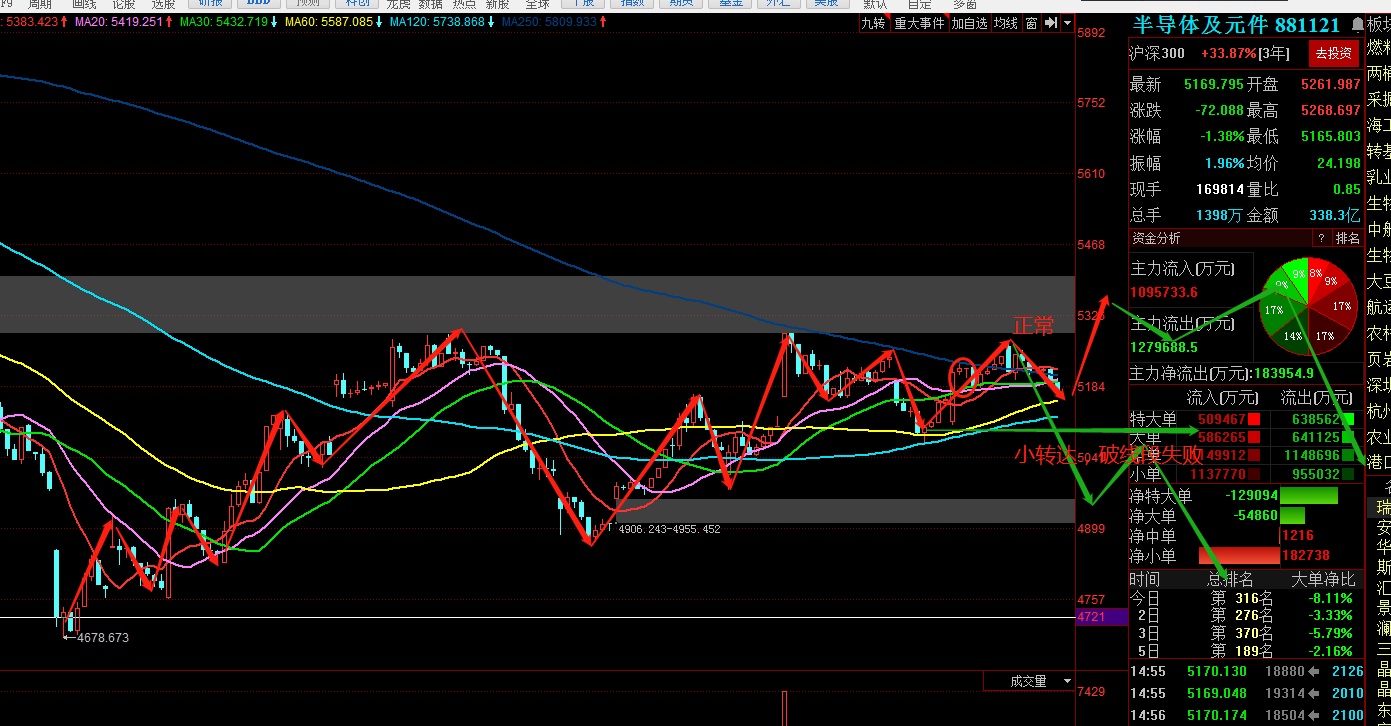
Task: Click the question mark help icon in 资金分析
Action: point(1321,238)
